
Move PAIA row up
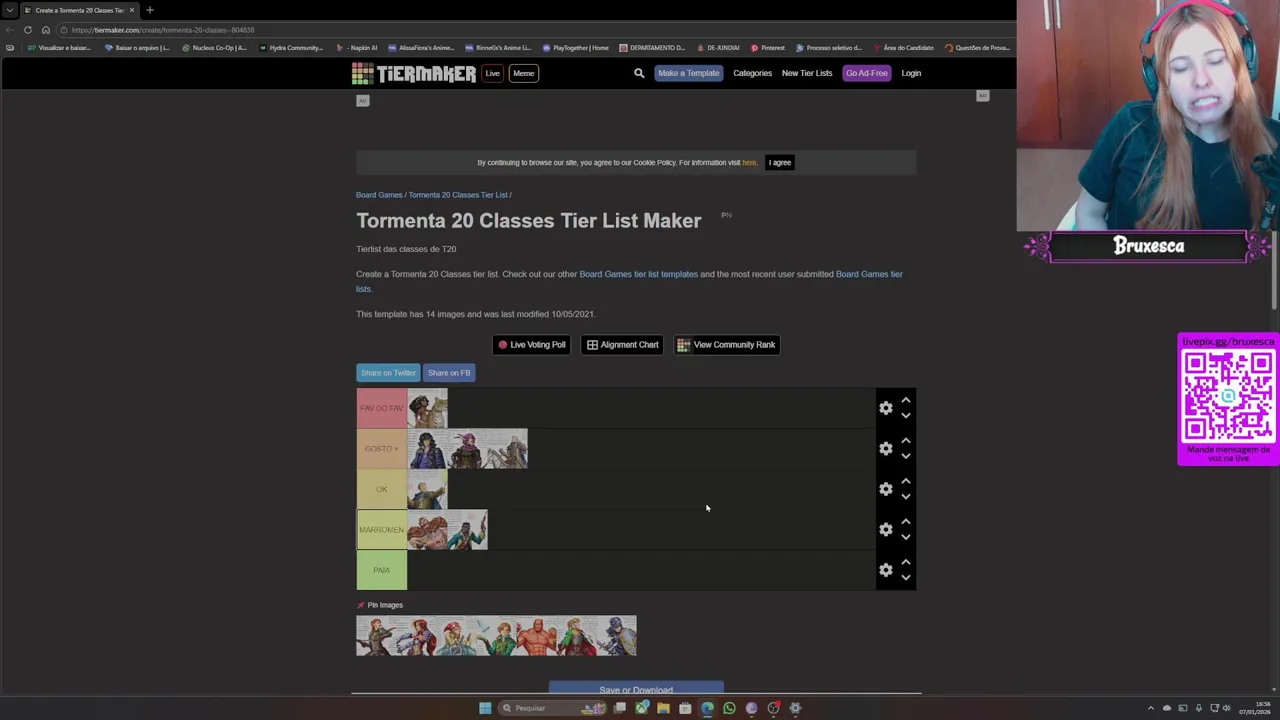[x=905, y=562]
